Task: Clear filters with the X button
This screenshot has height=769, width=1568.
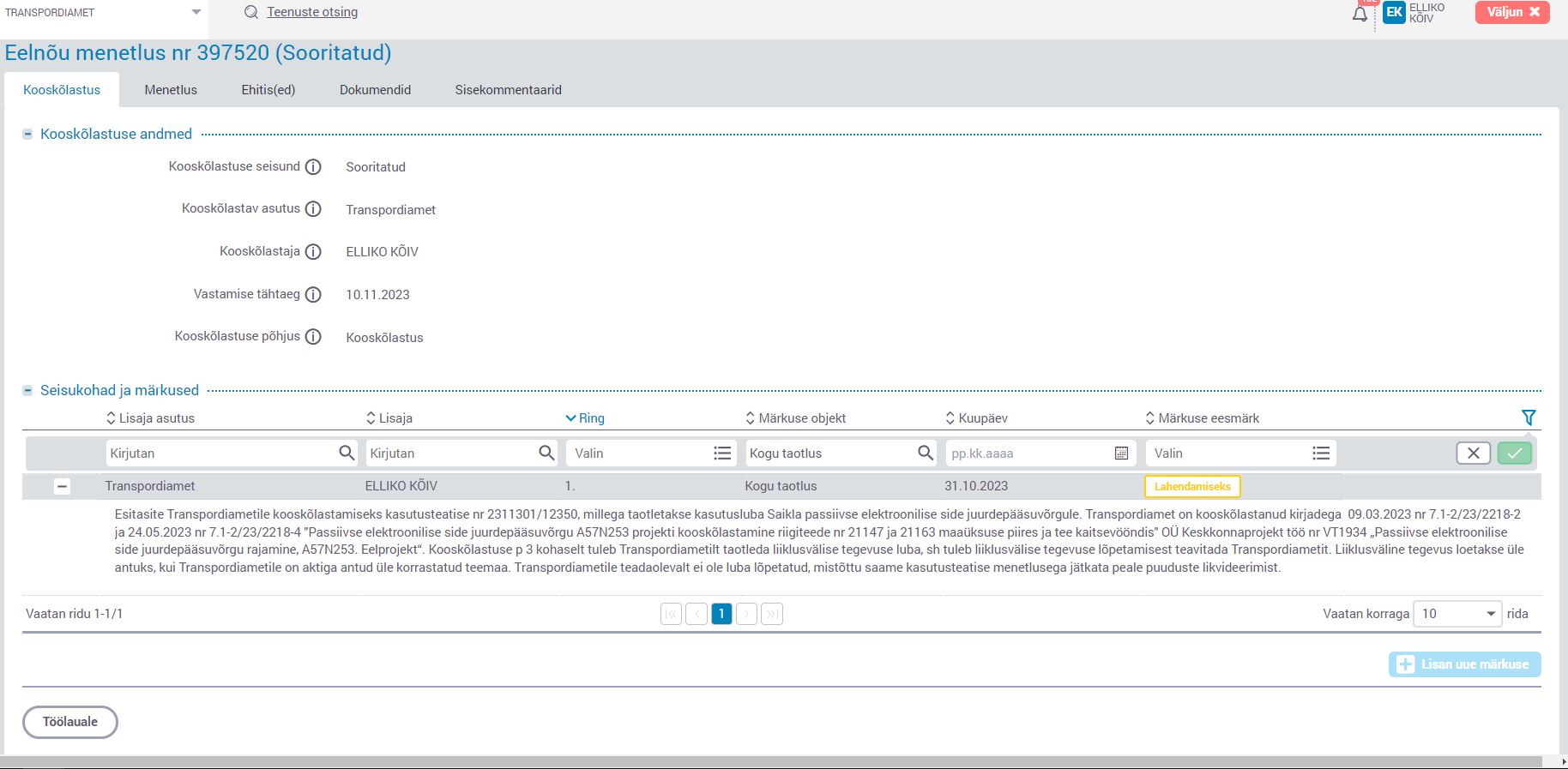Action: pyautogui.click(x=1474, y=454)
